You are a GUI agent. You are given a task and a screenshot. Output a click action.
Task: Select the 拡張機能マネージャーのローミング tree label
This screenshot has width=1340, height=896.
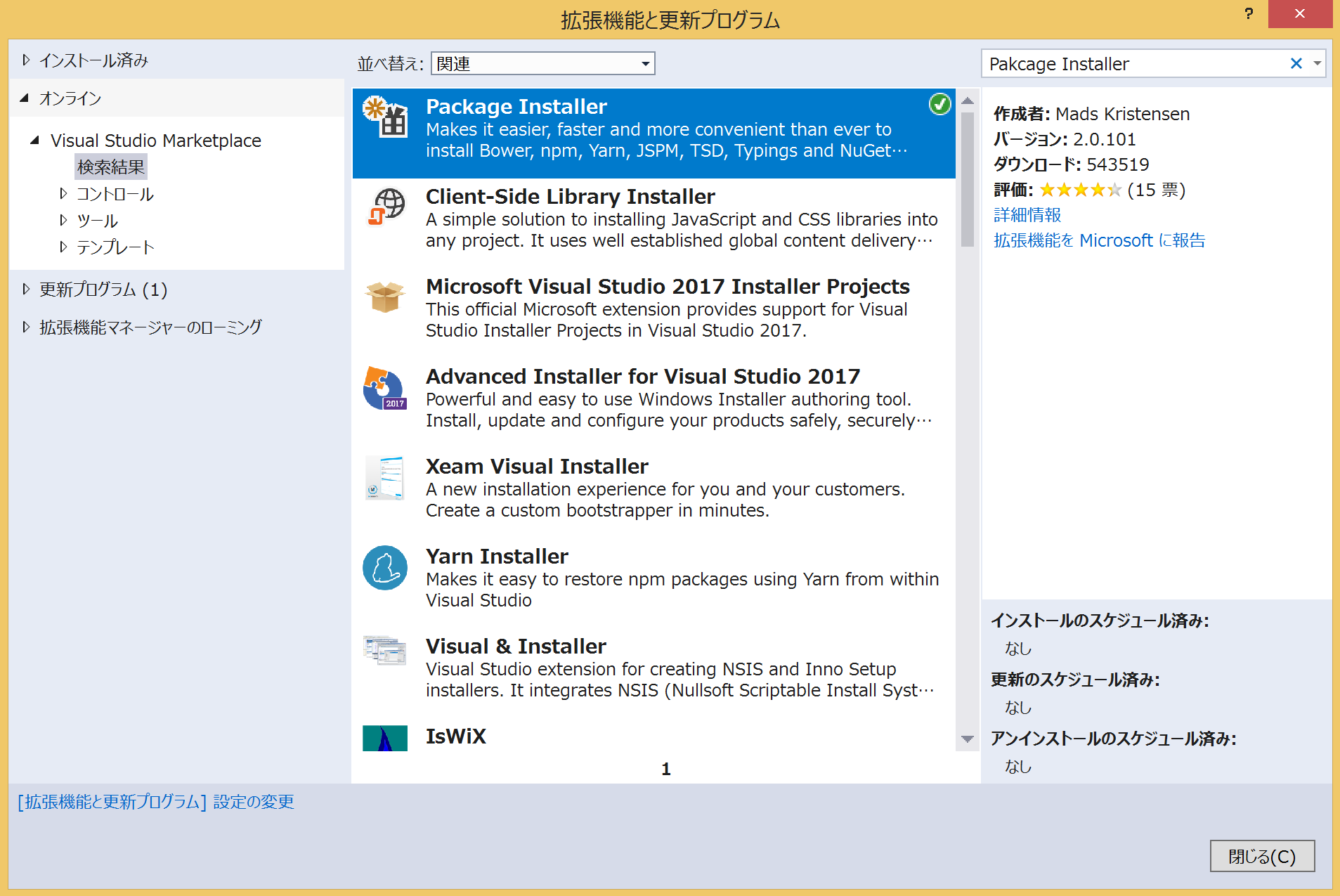(x=150, y=327)
